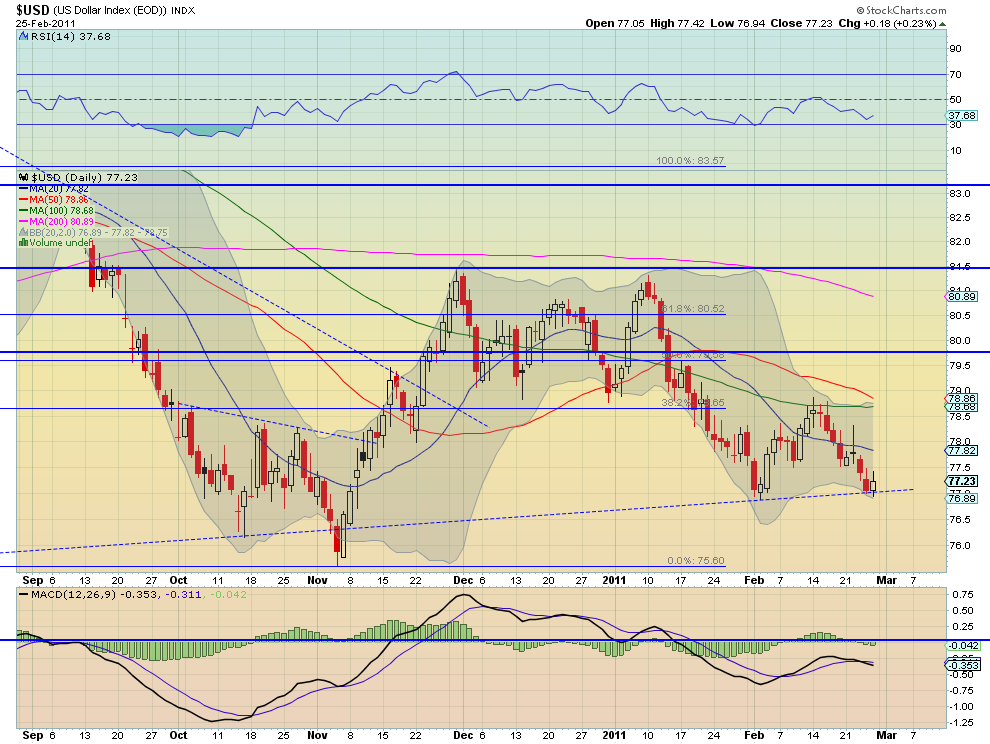Viewport: 990px width, 744px height.
Task: Click Sep on the MACD panel date axis
Action: tap(33, 735)
